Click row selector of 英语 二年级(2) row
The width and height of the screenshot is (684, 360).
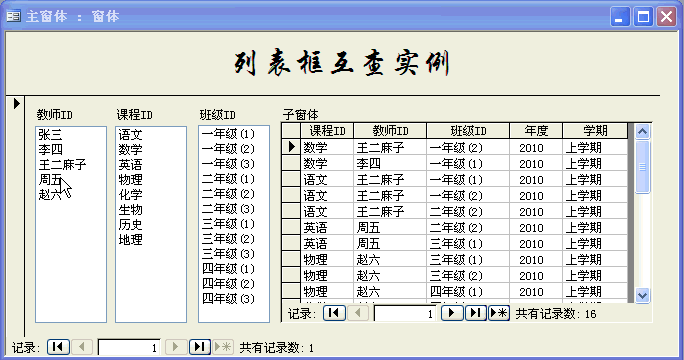[291, 227]
